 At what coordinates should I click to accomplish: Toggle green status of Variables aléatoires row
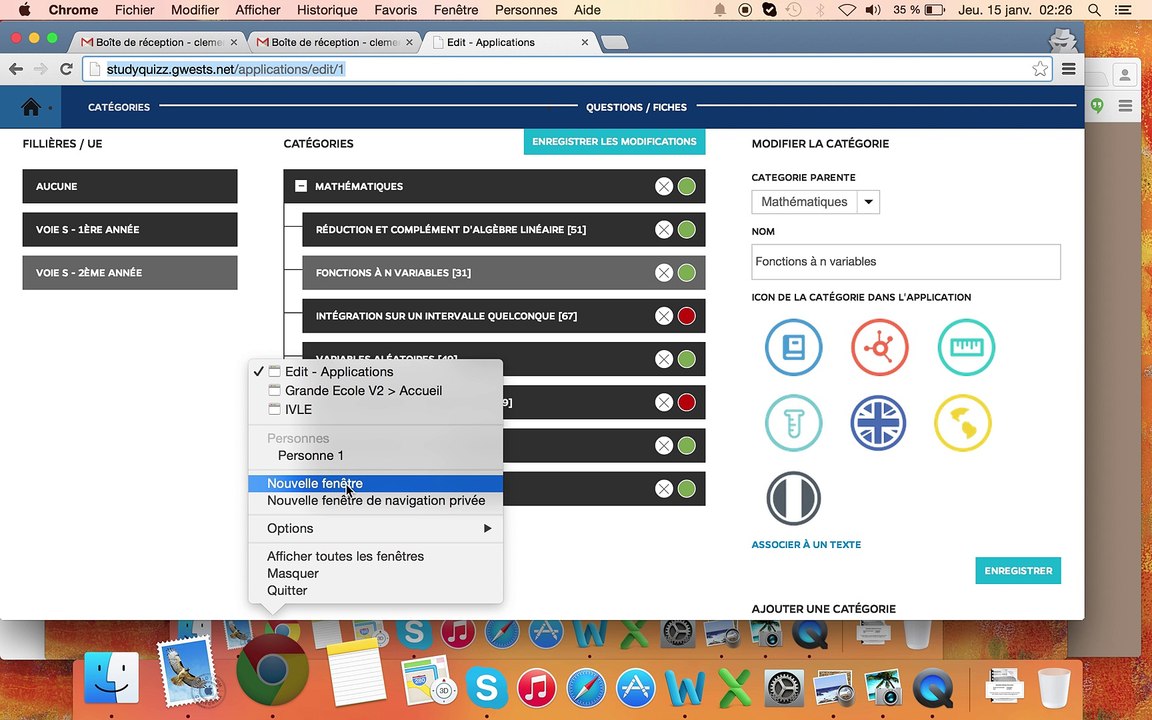(x=686, y=359)
